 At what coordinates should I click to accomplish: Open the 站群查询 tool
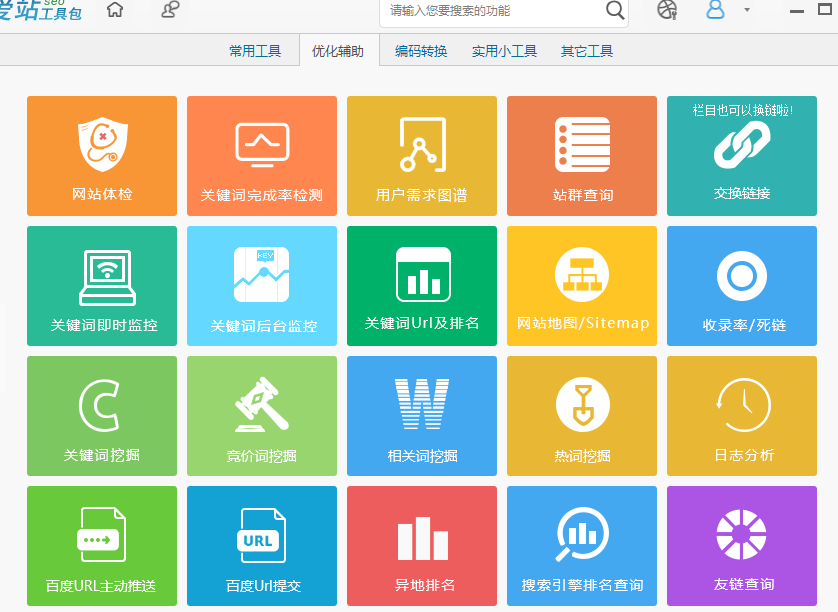(x=581, y=155)
